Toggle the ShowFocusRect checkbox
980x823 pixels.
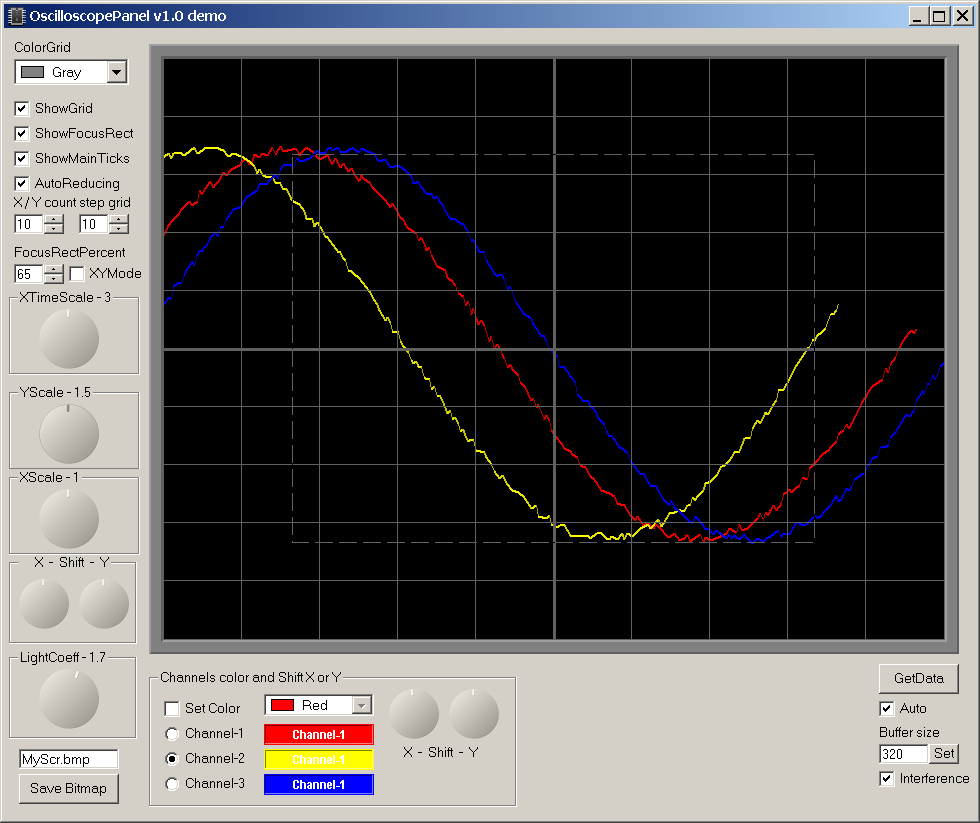[x=22, y=134]
